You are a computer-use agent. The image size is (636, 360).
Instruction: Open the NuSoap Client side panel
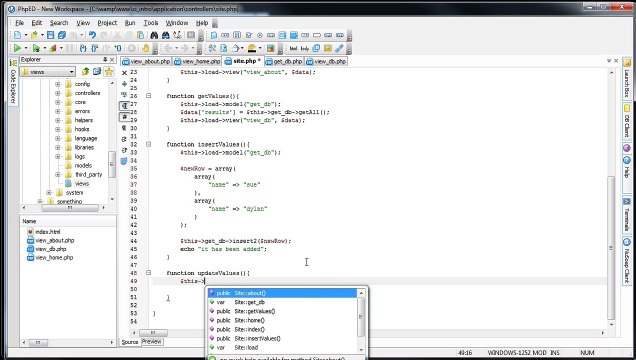627,261
